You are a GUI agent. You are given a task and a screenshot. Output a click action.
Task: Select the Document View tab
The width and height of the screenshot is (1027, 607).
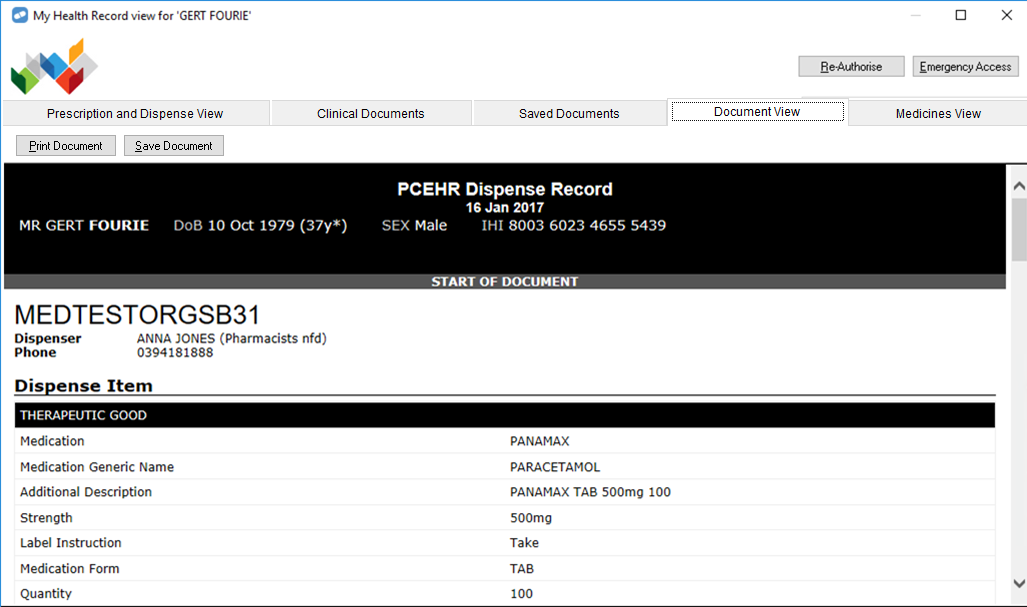757,112
